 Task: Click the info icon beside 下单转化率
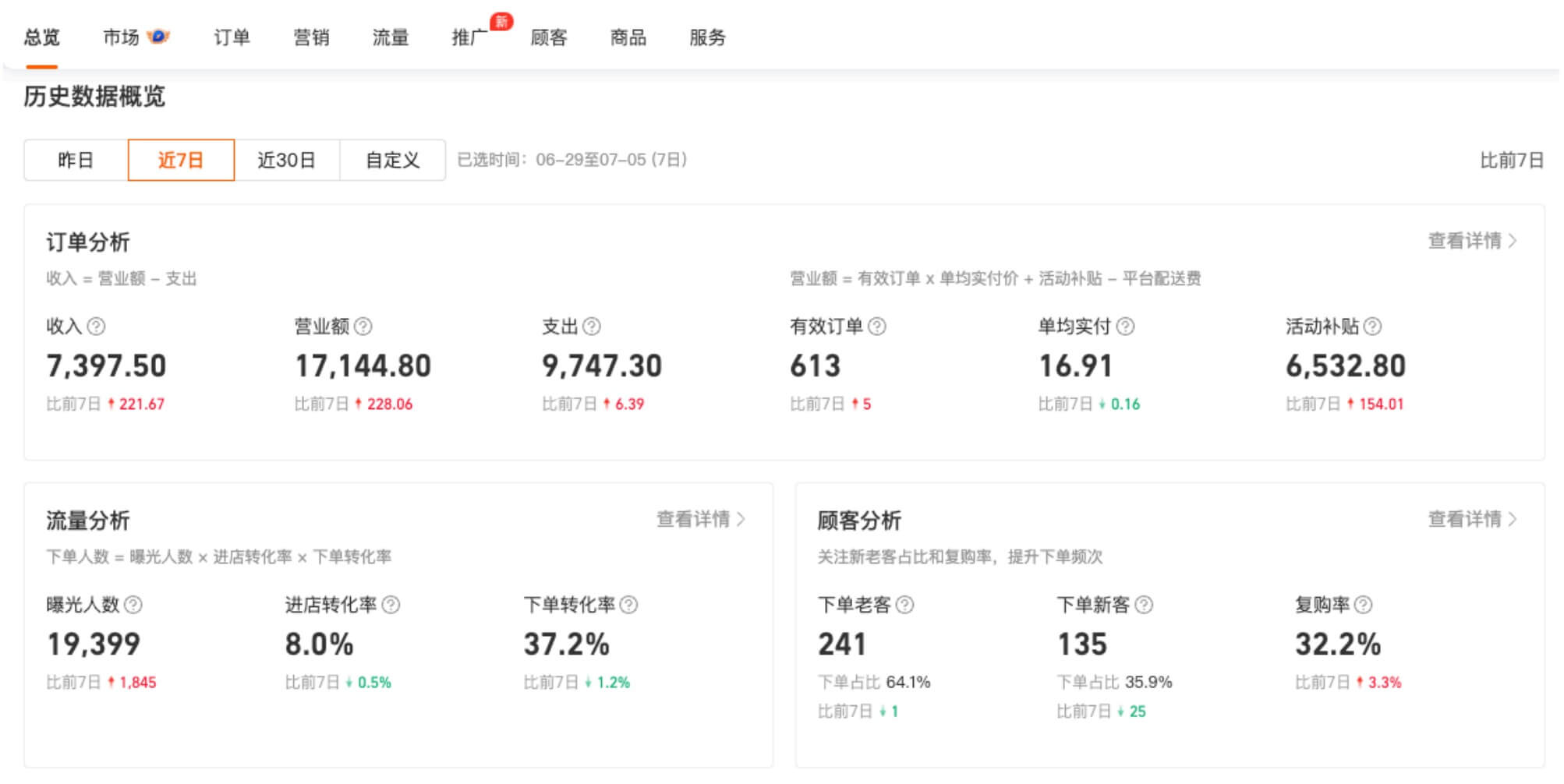click(x=629, y=605)
